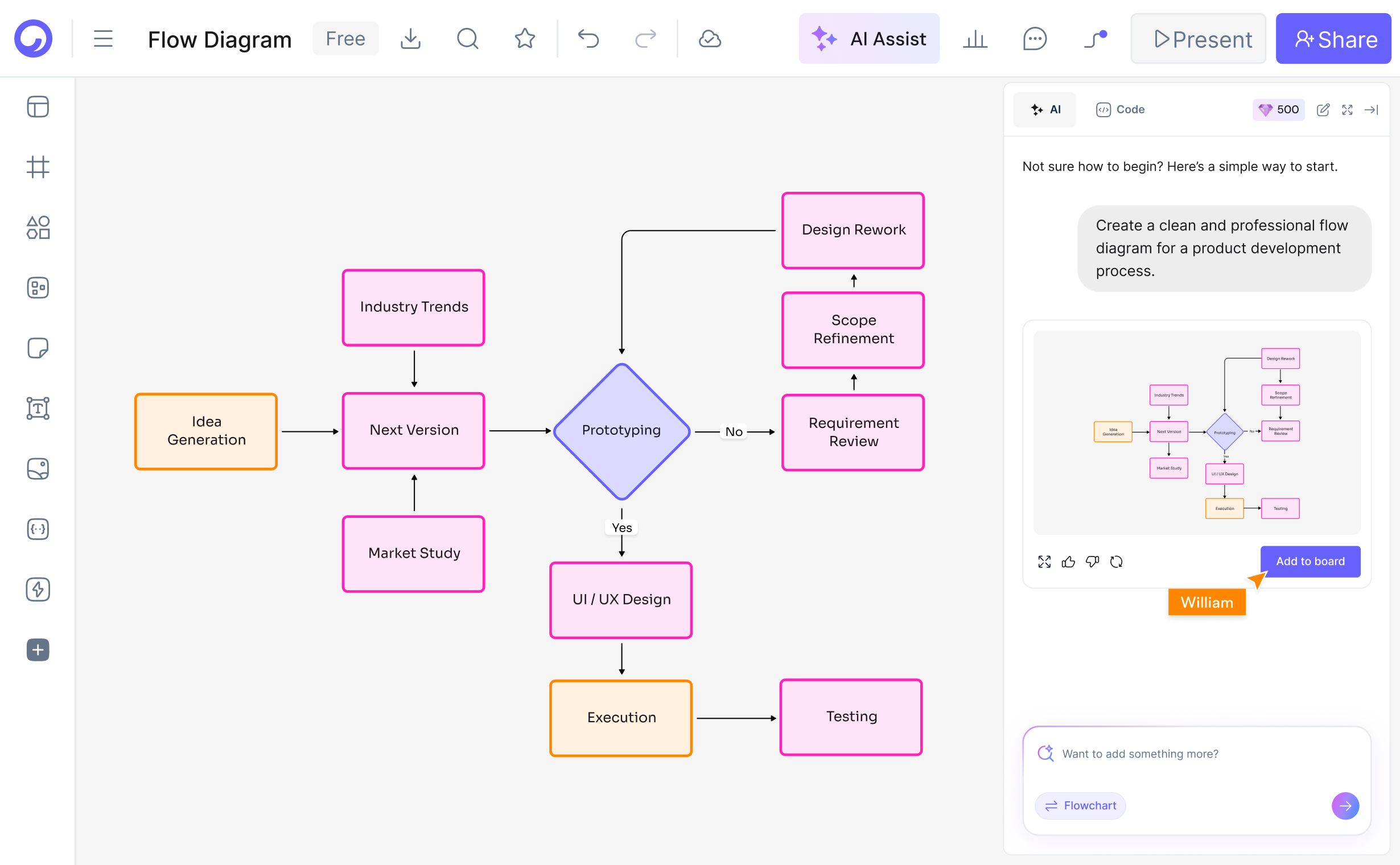Open the lightning bolt quick tool

click(x=38, y=589)
